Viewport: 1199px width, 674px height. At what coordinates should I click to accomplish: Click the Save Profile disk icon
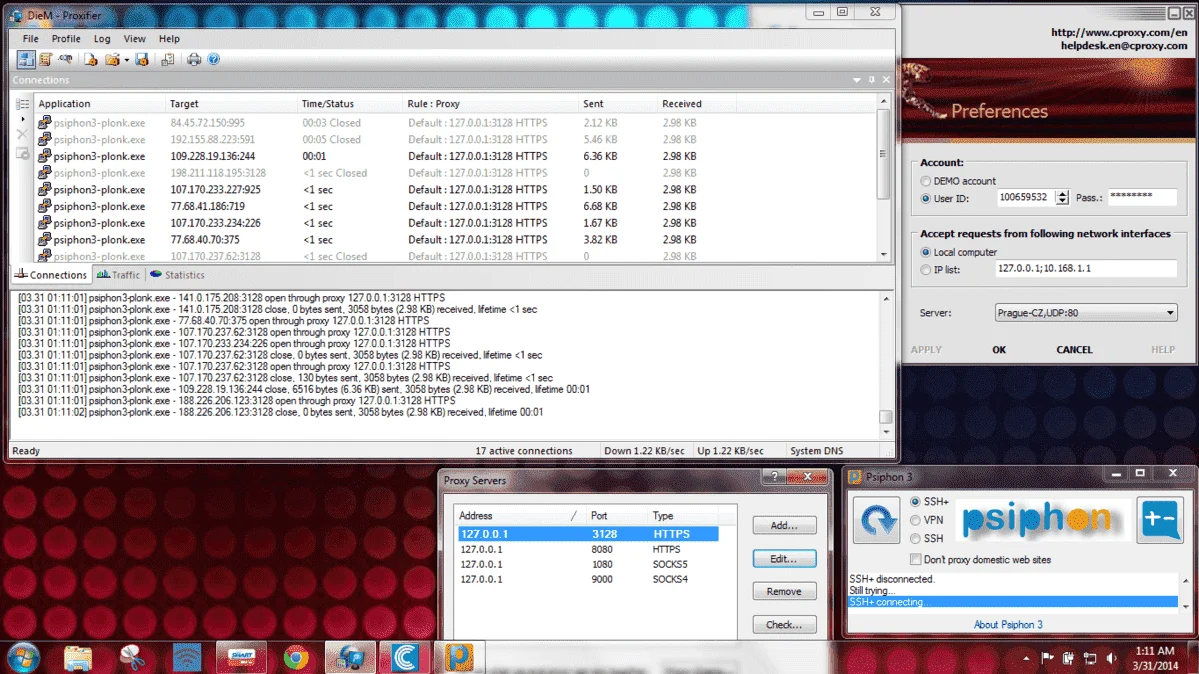pyautogui.click(x=141, y=59)
